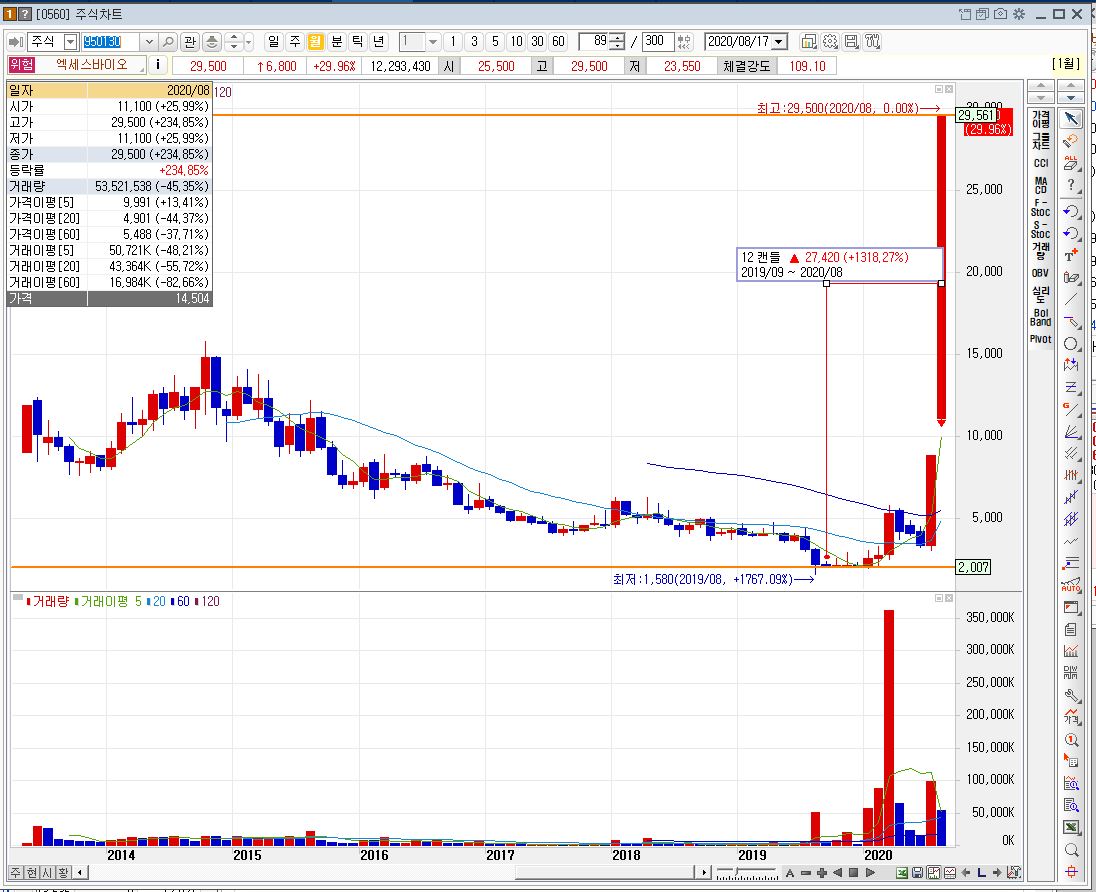Click the total candle count field 300
This screenshot has width=1096, height=892.
[x=658, y=41]
